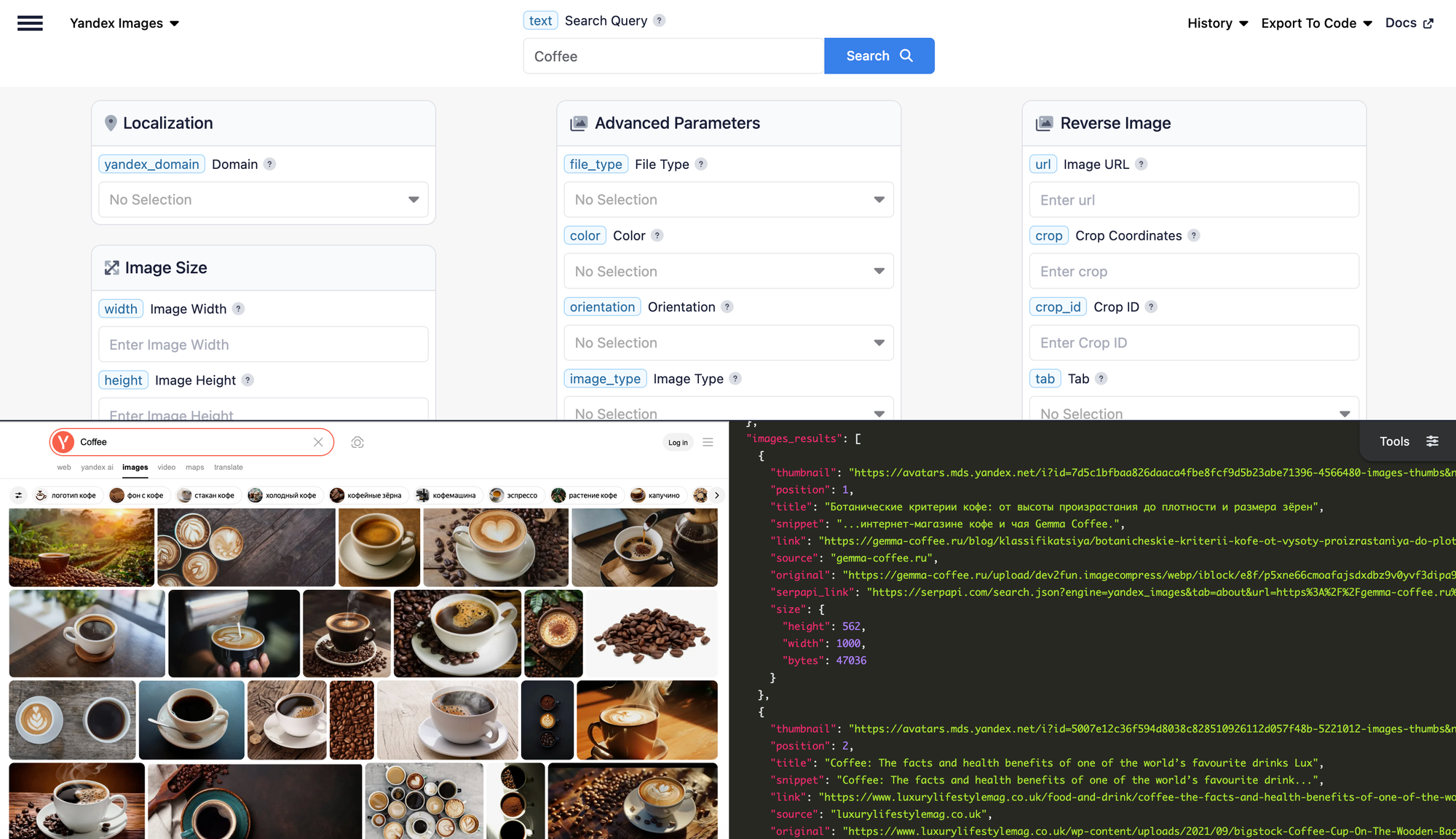Click the help icon next to Color
The width and height of the screenshot is (1456, 839).
click(657, 235)
